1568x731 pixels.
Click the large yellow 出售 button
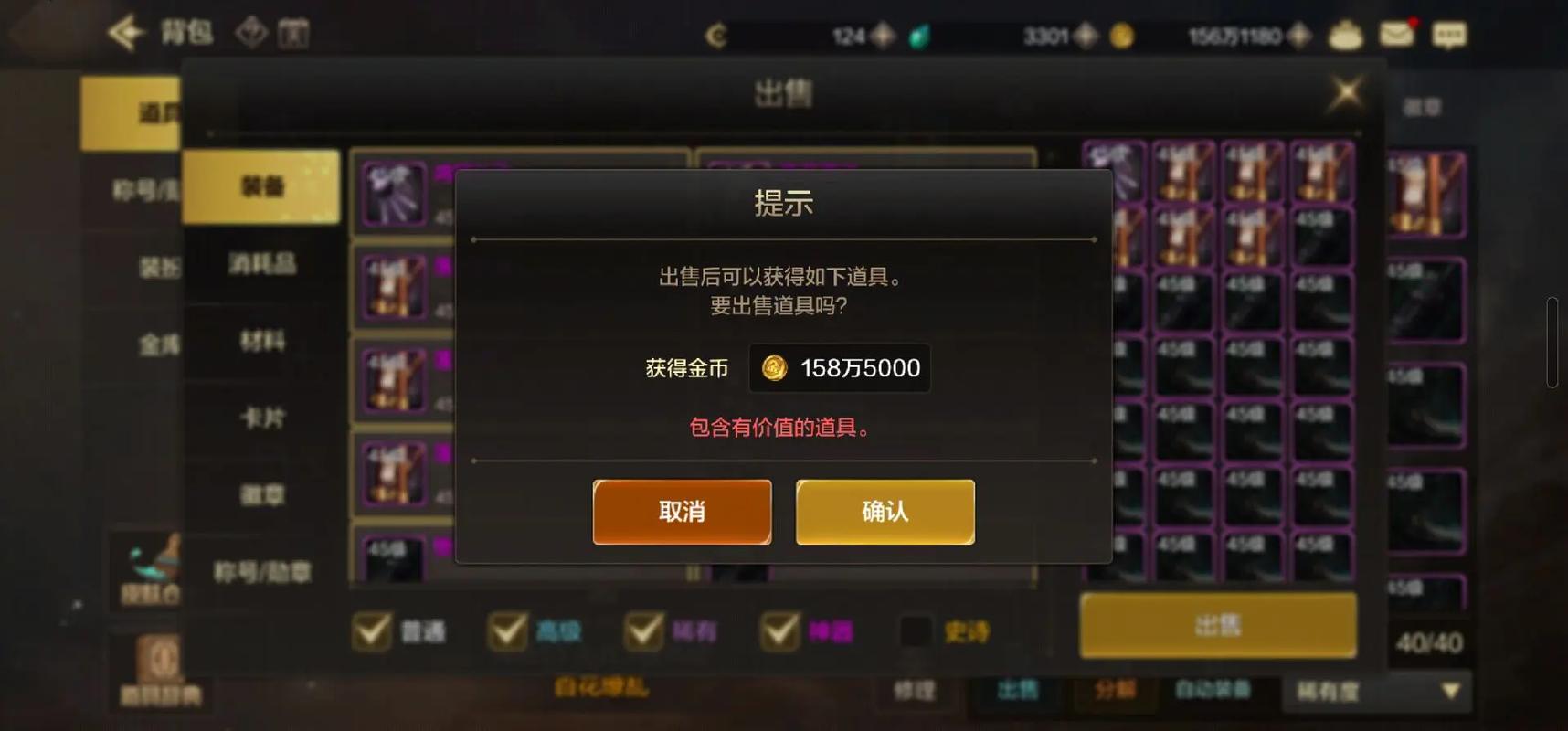click(x=1218, y=625)
